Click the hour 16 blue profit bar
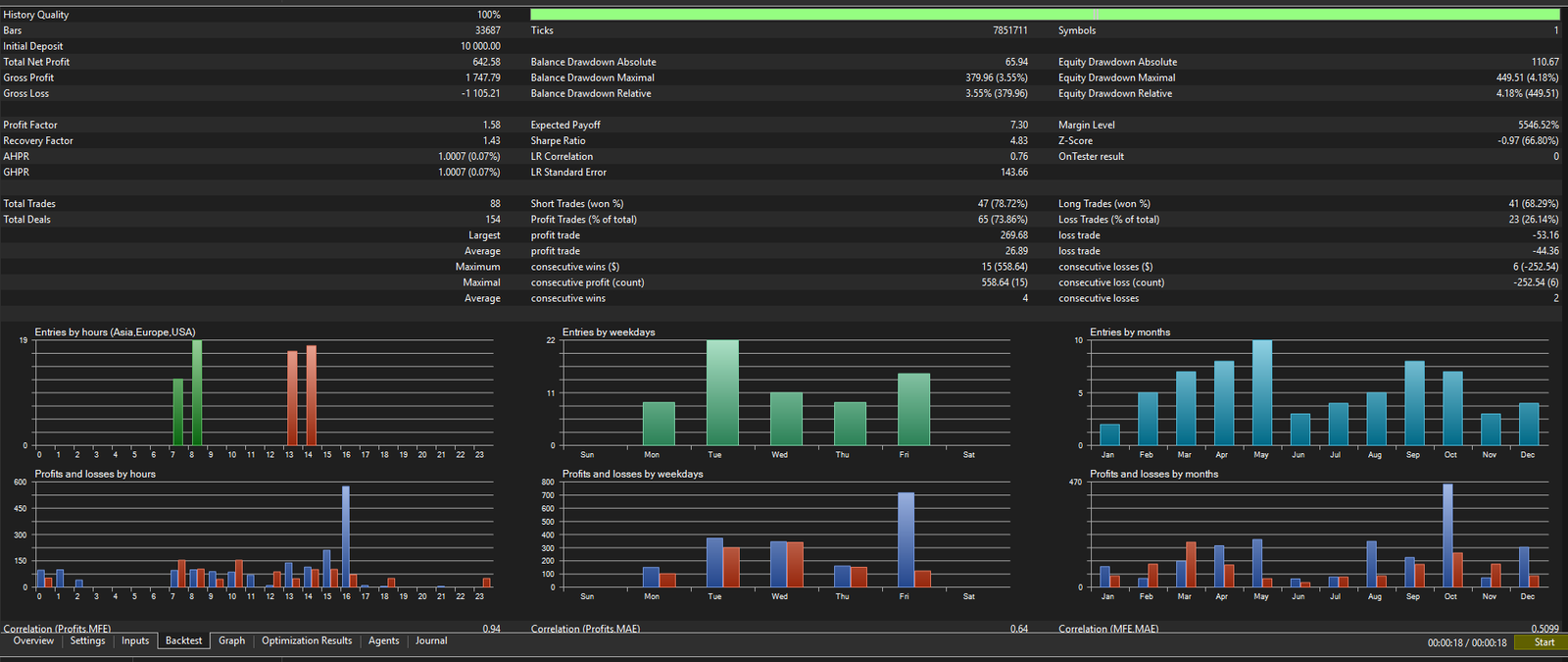This screenshot has width=1568, height=662. (x=346, y=537)
